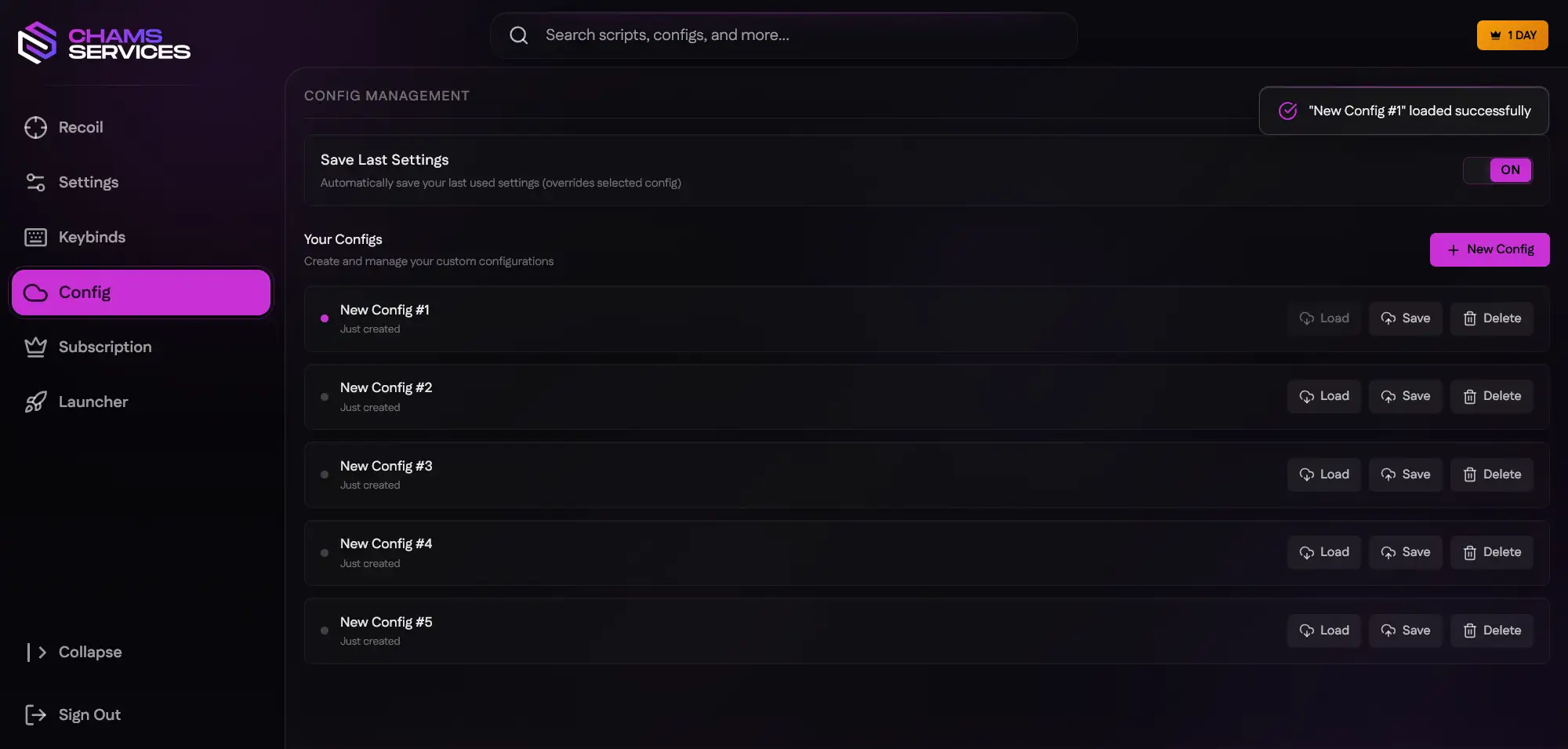Select the New Config #2 status dot

(x=325, y=397)
